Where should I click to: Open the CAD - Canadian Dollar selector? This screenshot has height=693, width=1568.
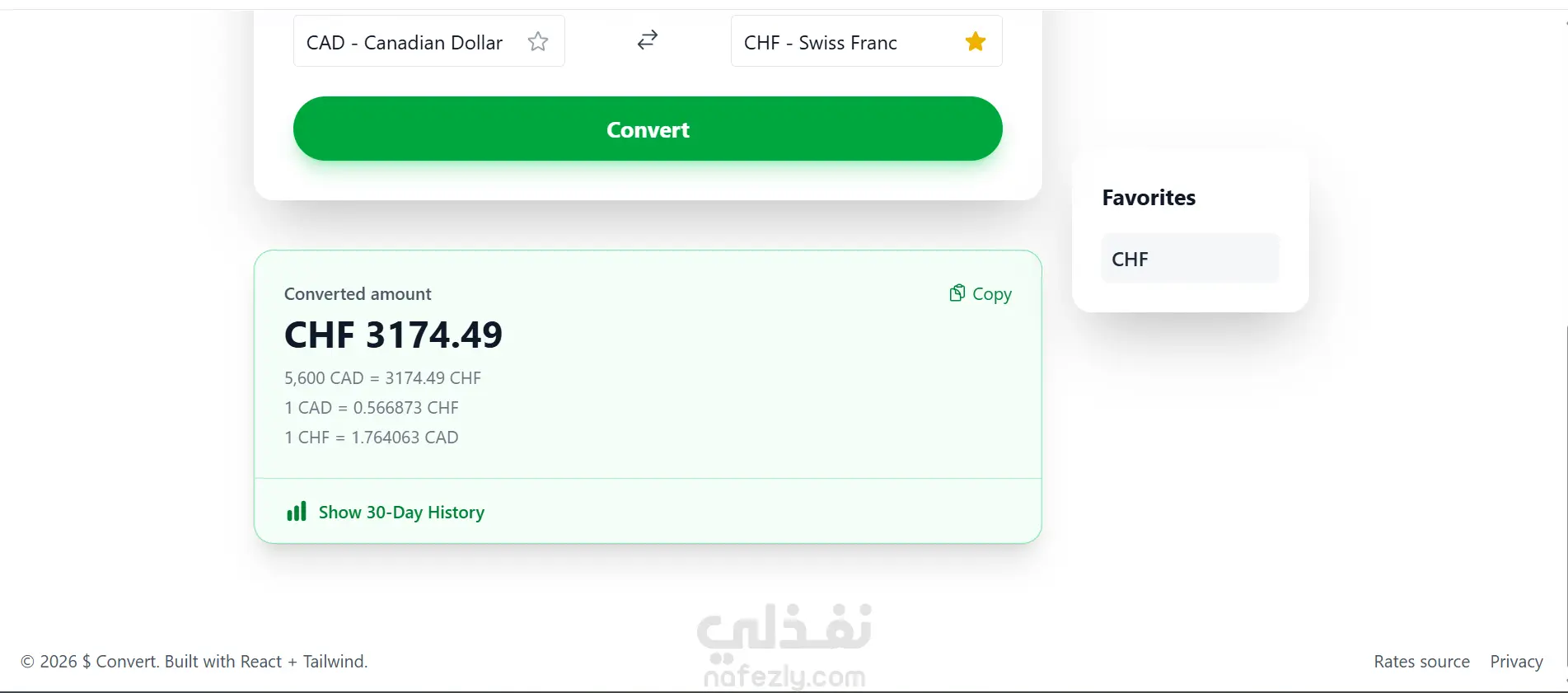tap(405, 42)
